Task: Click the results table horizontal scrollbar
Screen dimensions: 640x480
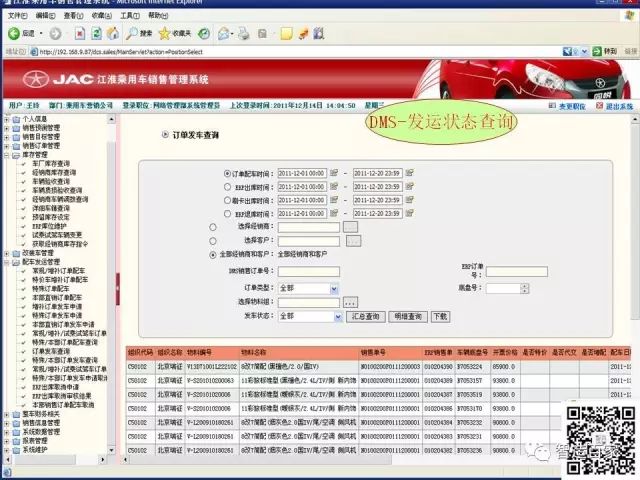Action: tap(257, 460)
